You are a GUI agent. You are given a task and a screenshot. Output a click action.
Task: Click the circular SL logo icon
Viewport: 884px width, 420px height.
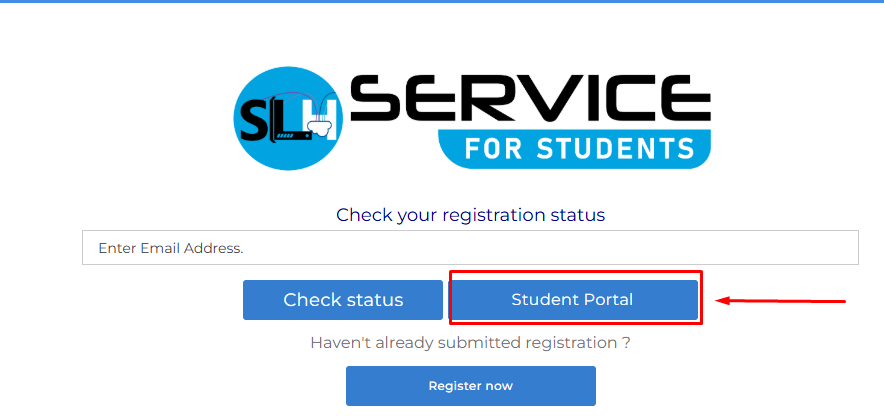[x=288, y=120]
